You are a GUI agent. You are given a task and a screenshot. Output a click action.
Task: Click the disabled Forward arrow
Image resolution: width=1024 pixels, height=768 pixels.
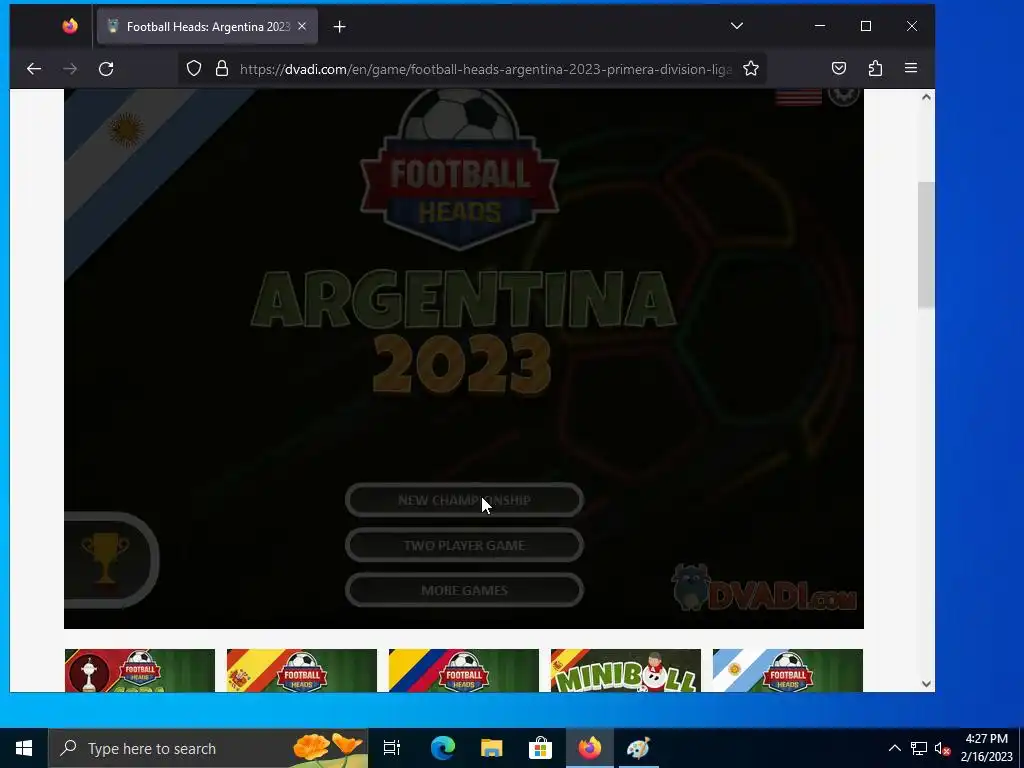[x=70, y=69]
